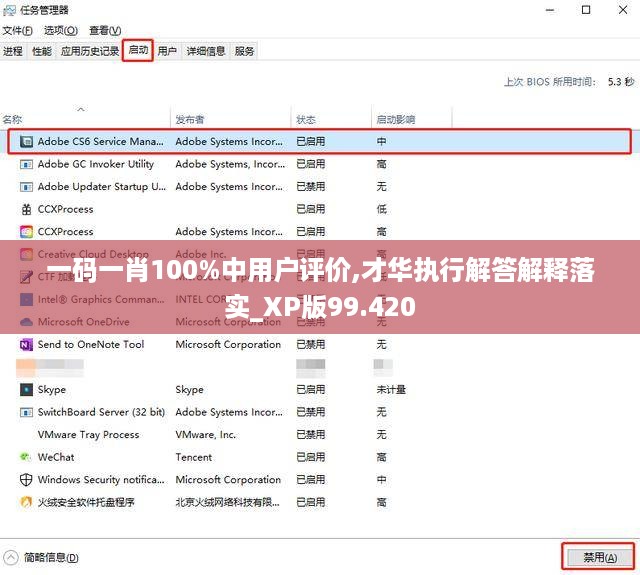Click the Windows Security shield icon
The height and width of the screenshot is (575, 640).
[x=26, y=480]
